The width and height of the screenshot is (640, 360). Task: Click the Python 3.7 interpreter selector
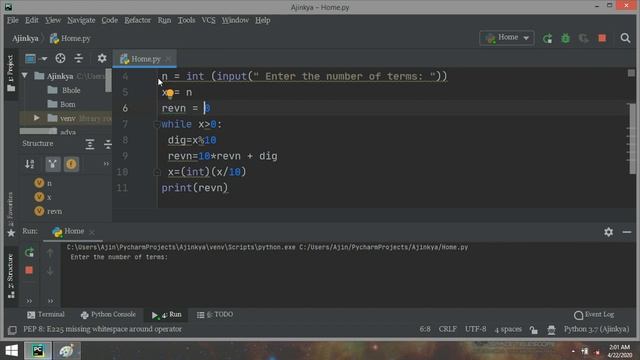(x=596, y=329)
